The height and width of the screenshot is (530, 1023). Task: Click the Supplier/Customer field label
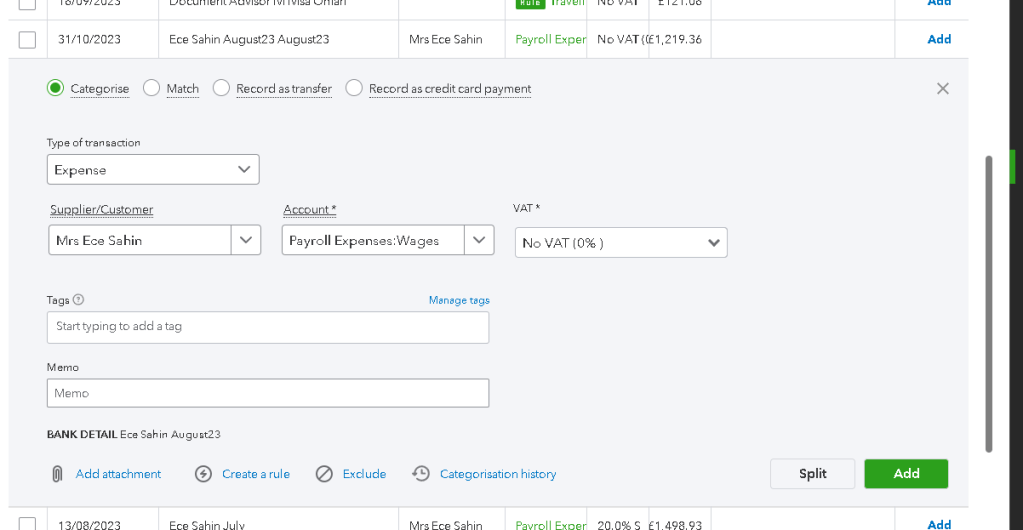pos(102,210)
